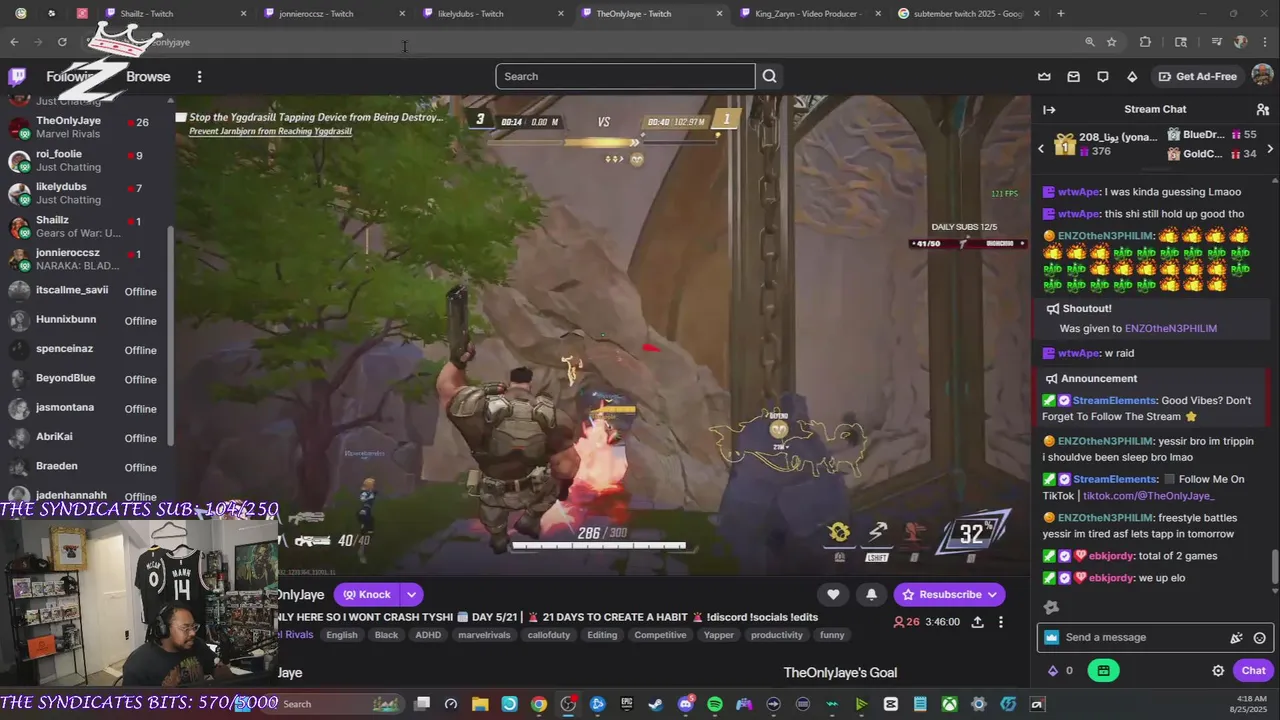Screen dimensions: 1280x720
Task: Open Knock button dropdown arrow
Action: pos(411,594)
